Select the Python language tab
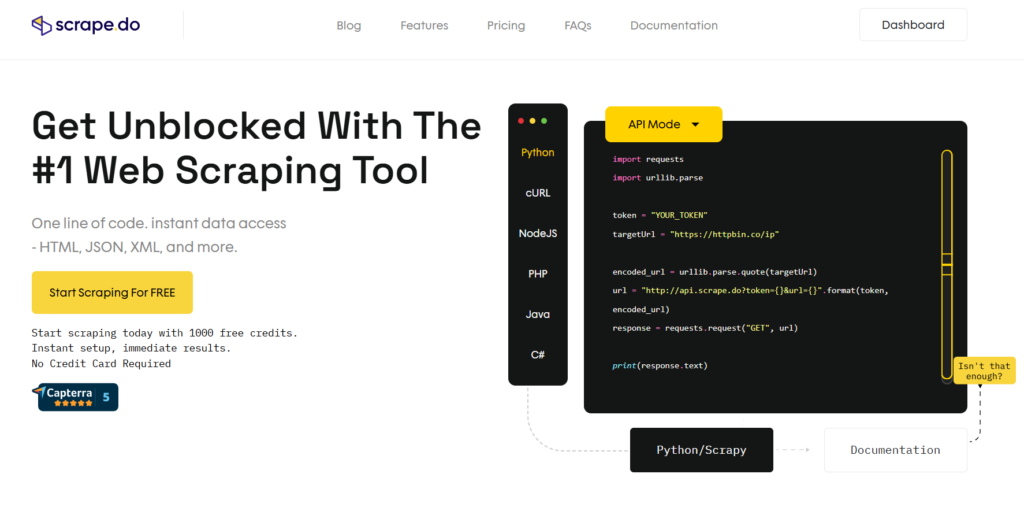This screenshot has height=507, width=1024. tap(538, 153)
